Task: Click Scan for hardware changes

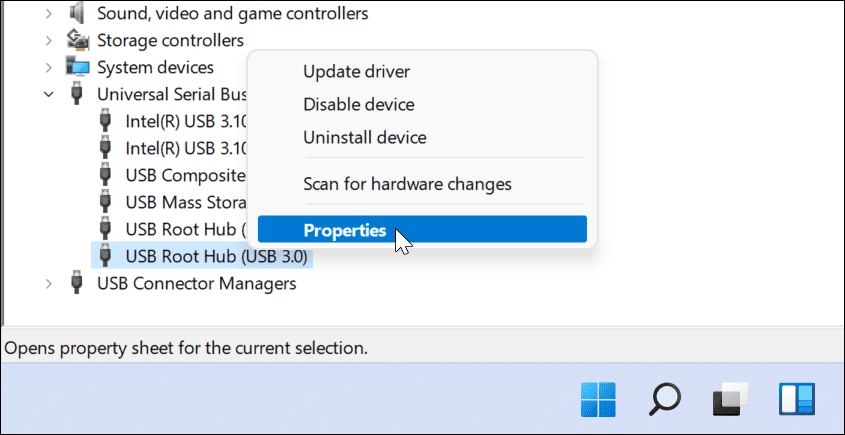Action: pyautogui.click(x=407, y=184)
